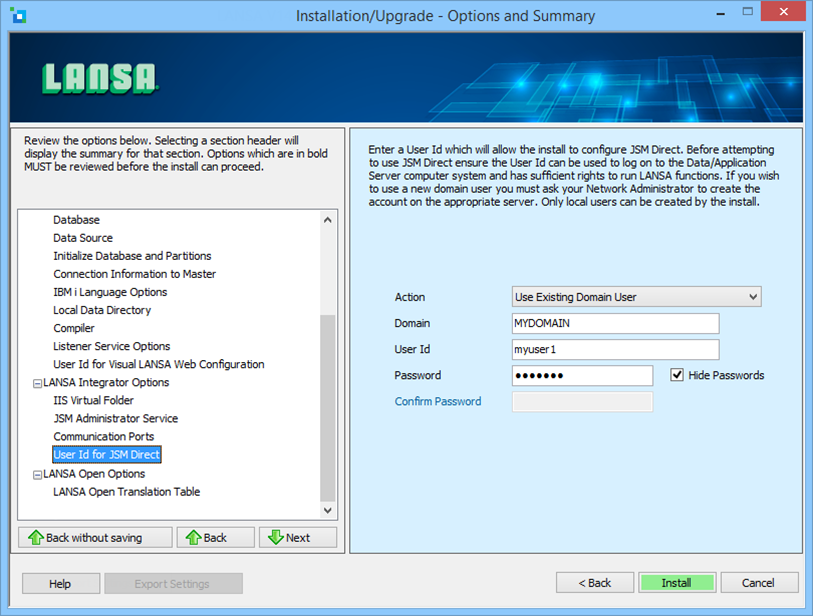Click the green up arrow on Back without saving
This screenshot has width=813, height=616.
[35, 538]
